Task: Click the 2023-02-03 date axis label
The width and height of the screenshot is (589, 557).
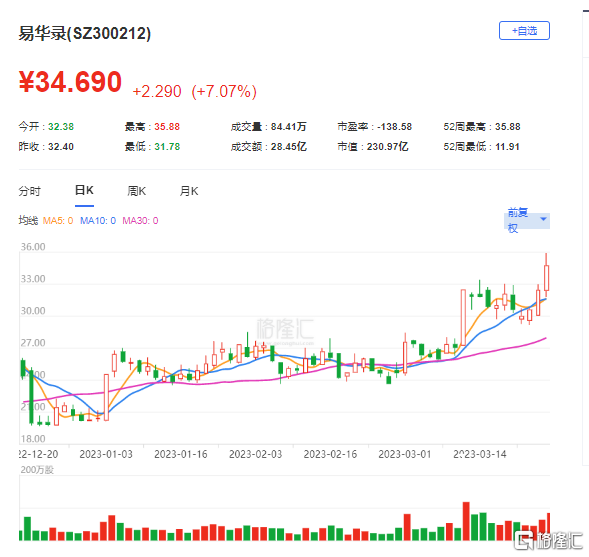Action: tap(255, 454)
